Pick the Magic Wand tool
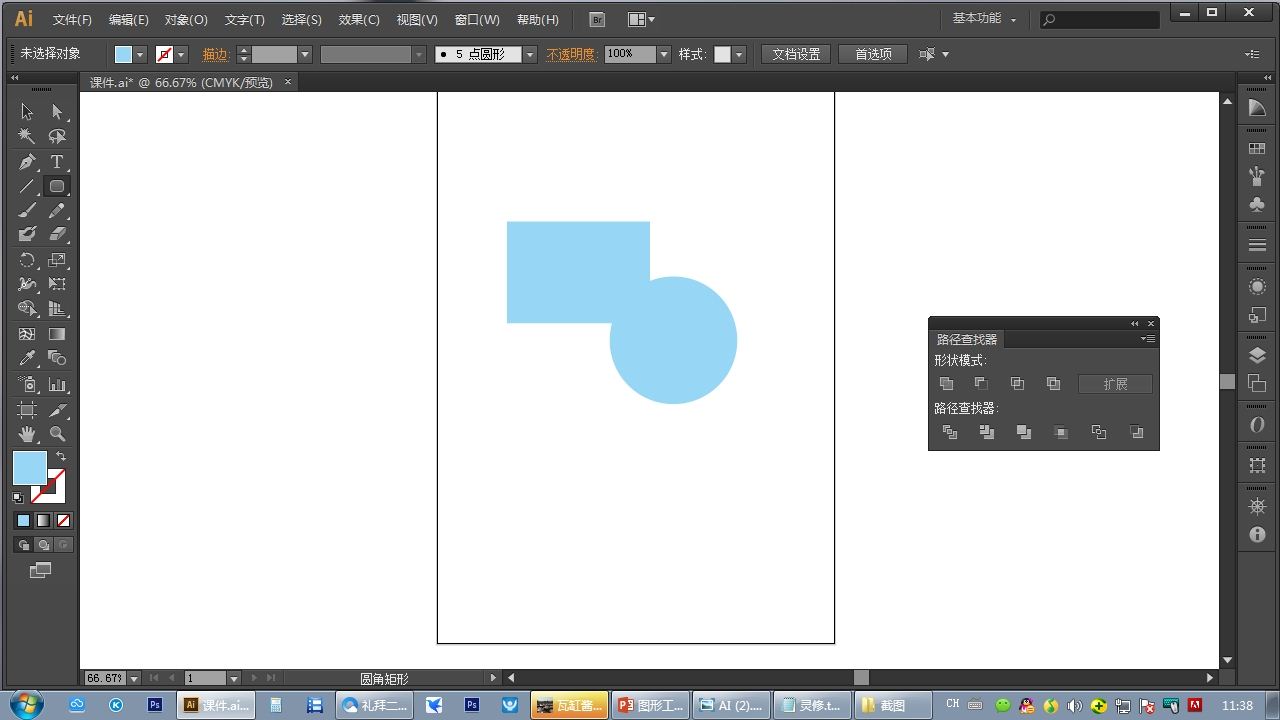This screenshot has width=1280, height=720. point(27,137)
